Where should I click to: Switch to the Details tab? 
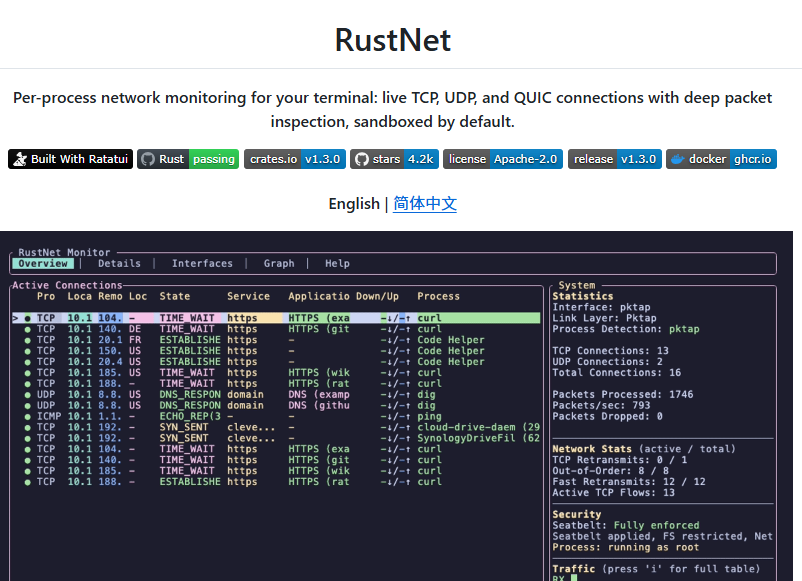coord(119,263)
